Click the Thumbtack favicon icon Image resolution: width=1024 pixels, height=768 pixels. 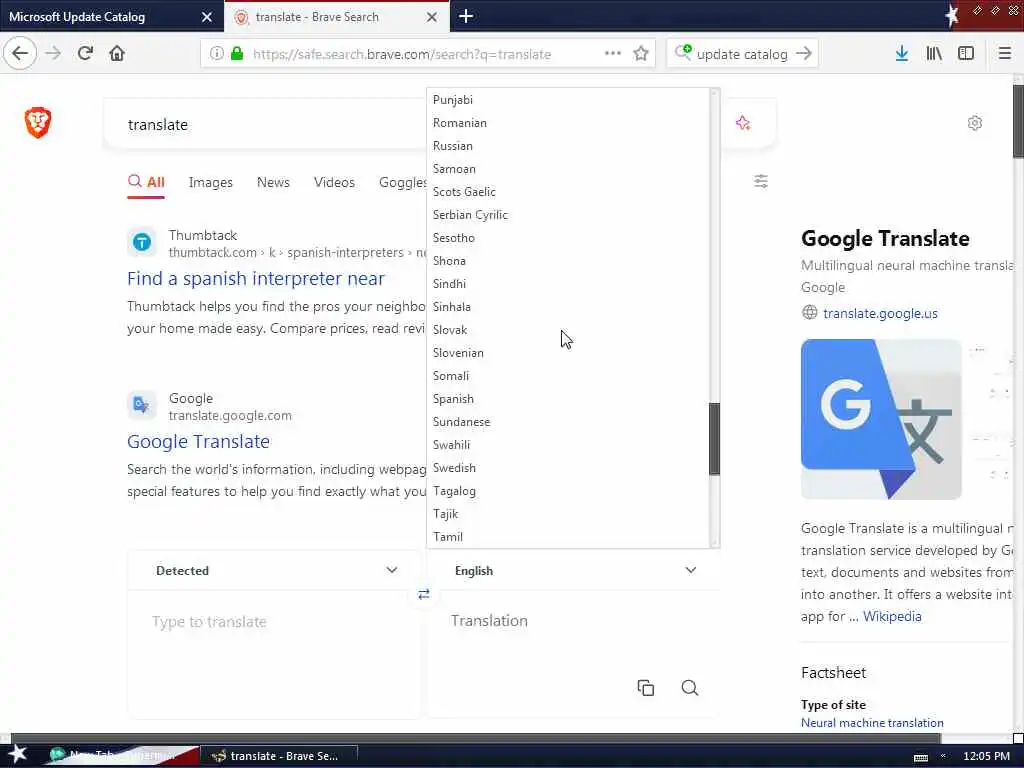pos(142,243)
